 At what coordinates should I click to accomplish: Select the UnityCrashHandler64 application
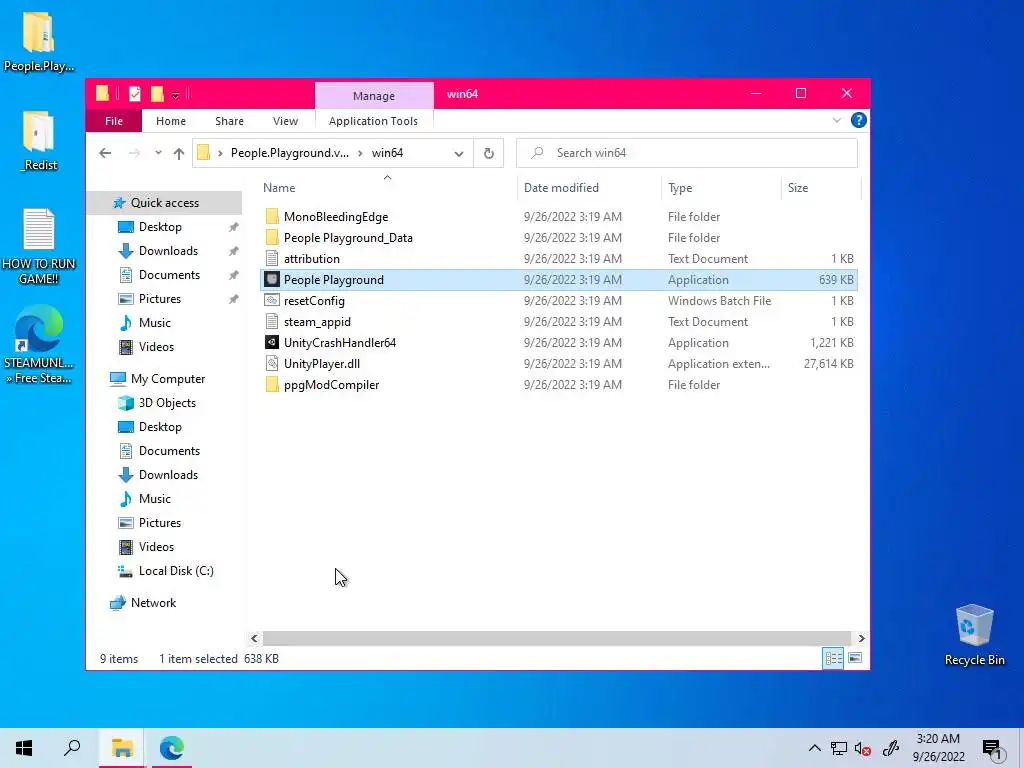[340, 343]
